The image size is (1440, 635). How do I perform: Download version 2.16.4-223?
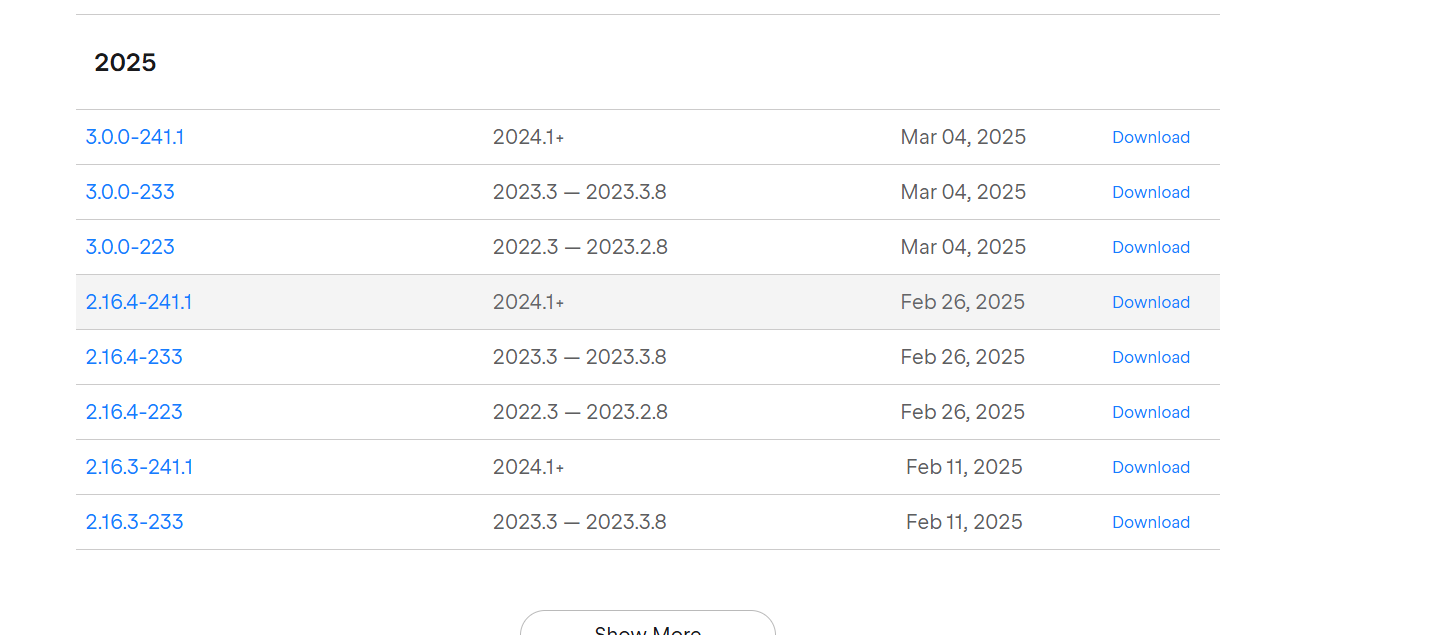[x=1151, y=412]
